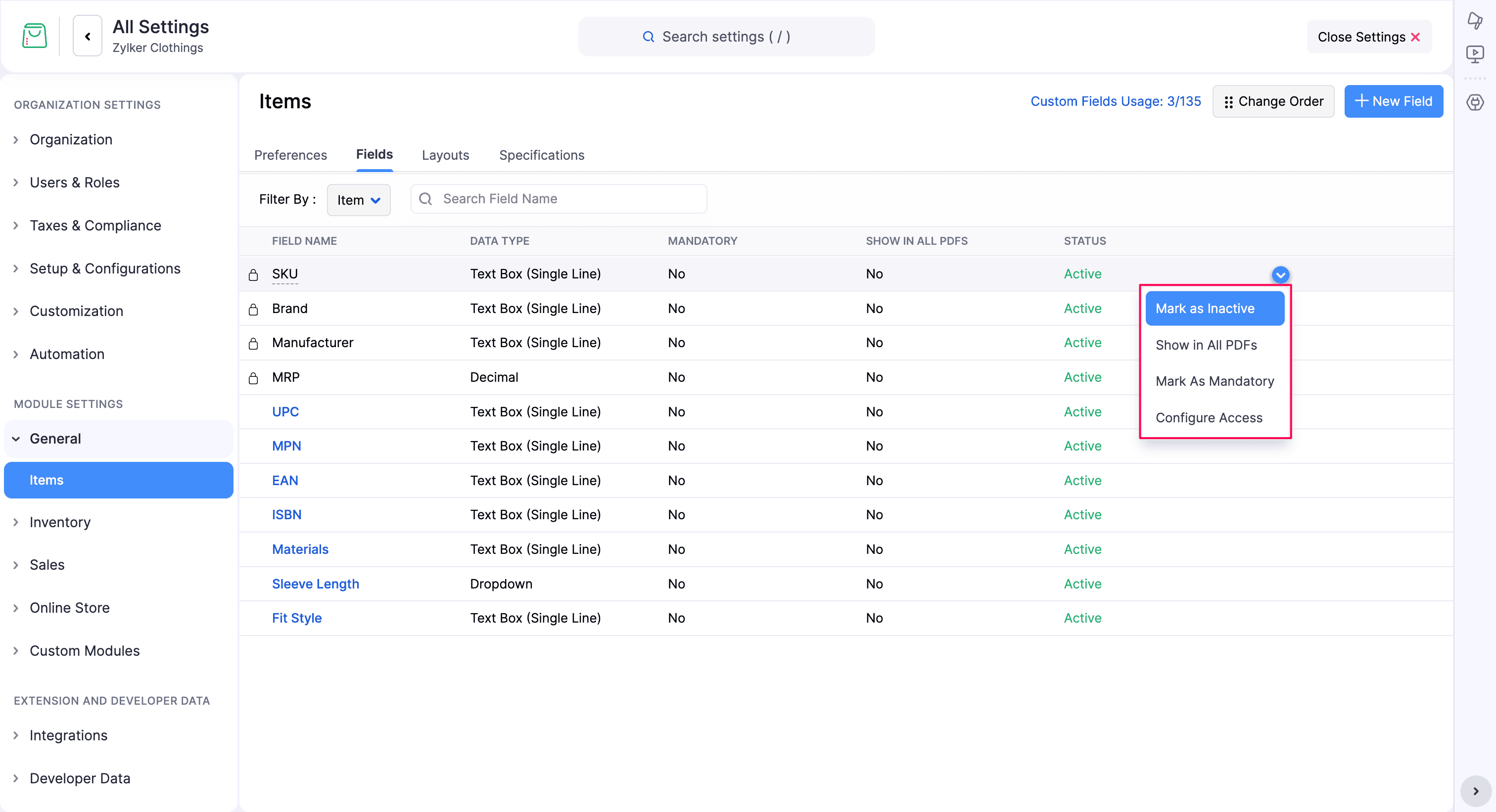
Task: Click the Active status for Fit Style
Action: pyautogui.click(x=1082, y=618)
